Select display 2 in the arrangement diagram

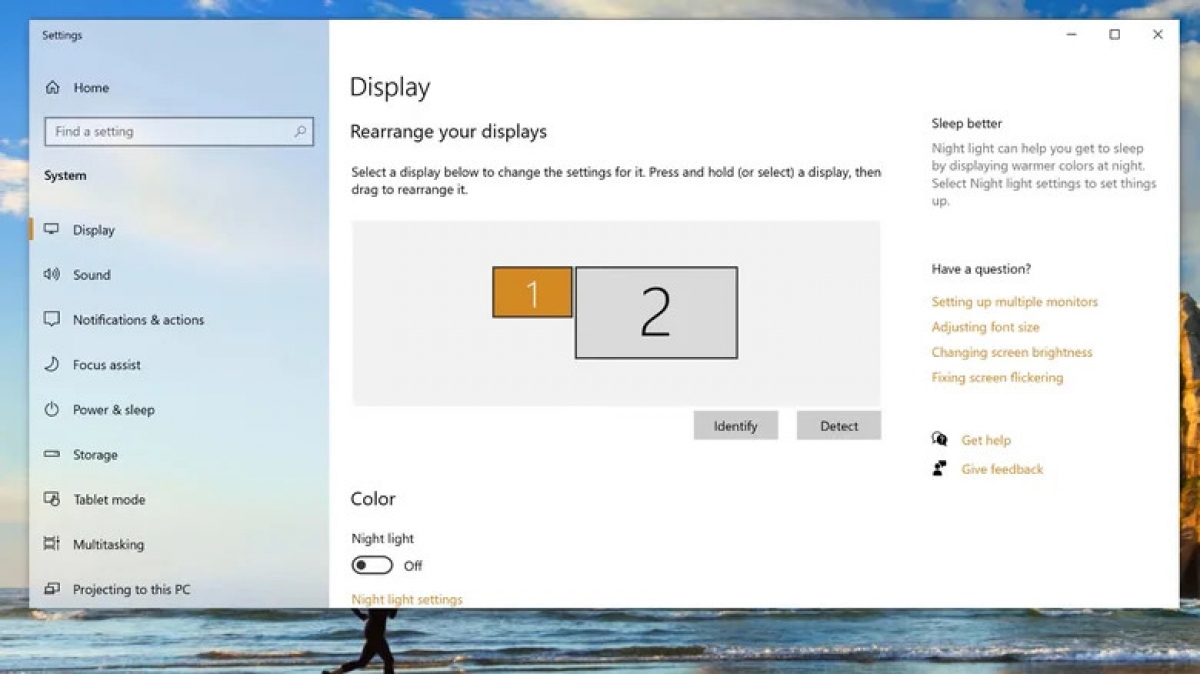tap(655, 311)
